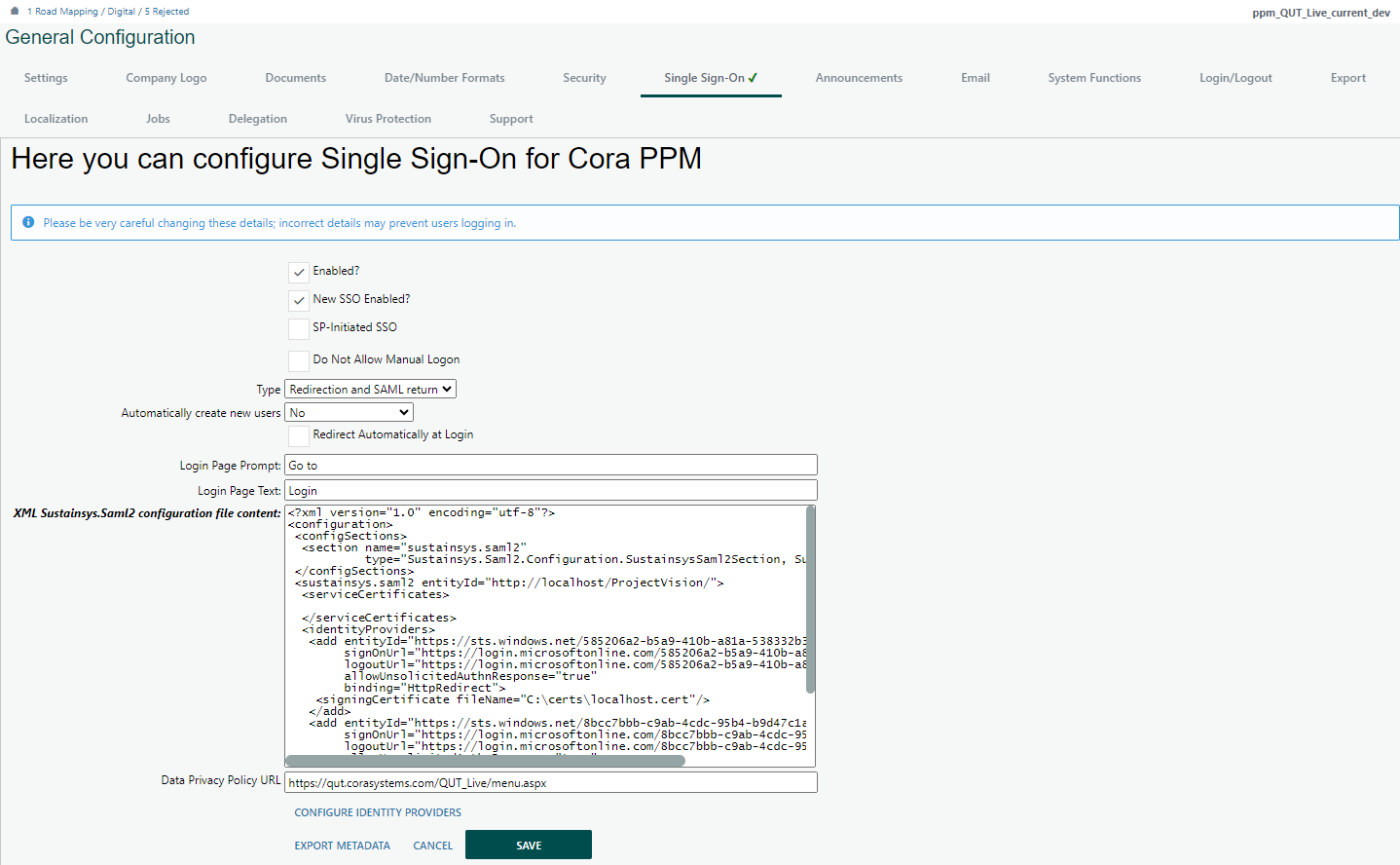This screenshot has height=865, width=1400.
Task: Click the Login Page Prompt field
Action: coord(551,465)
